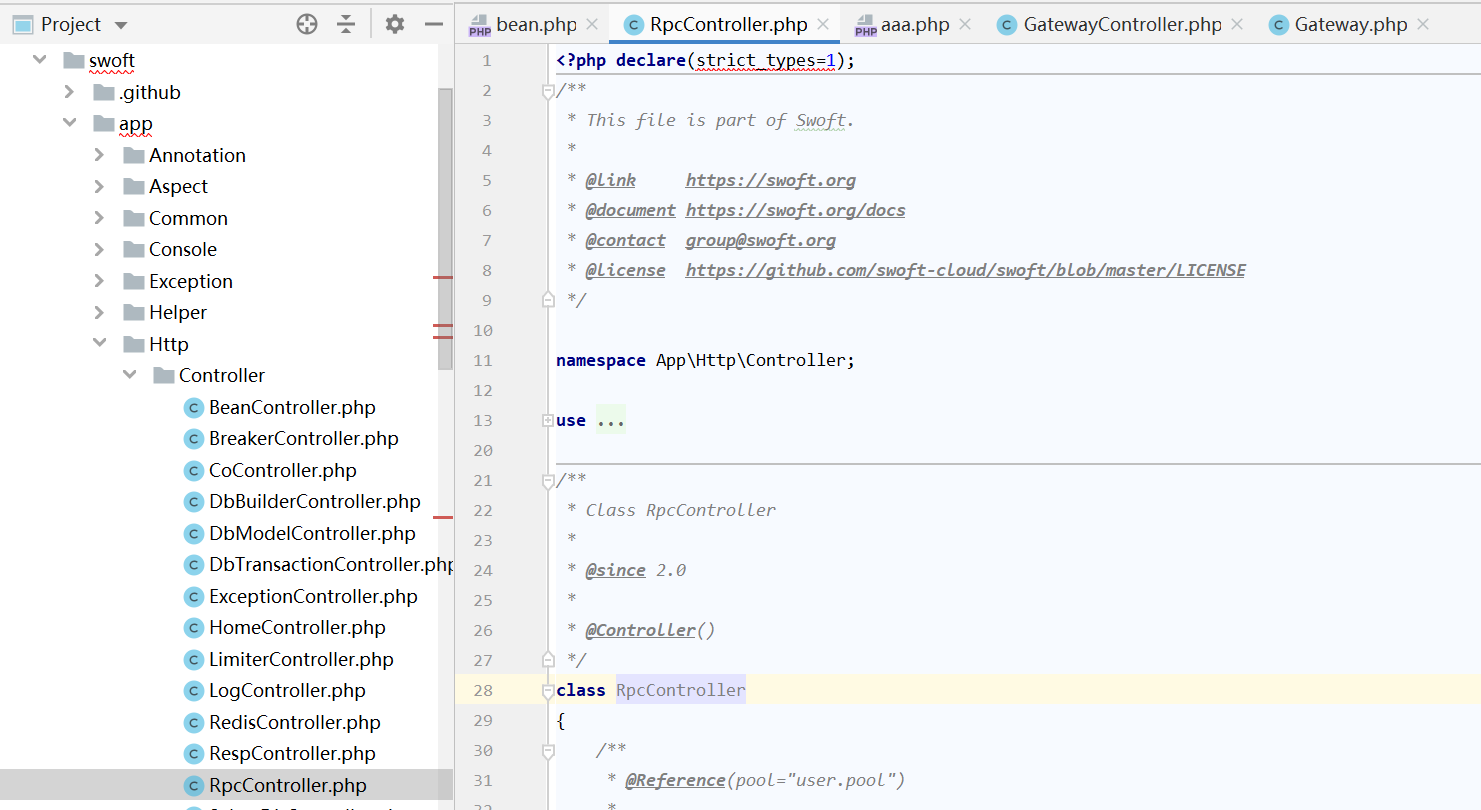Open the GitHub LICENSE link

(x=966, y=270)
